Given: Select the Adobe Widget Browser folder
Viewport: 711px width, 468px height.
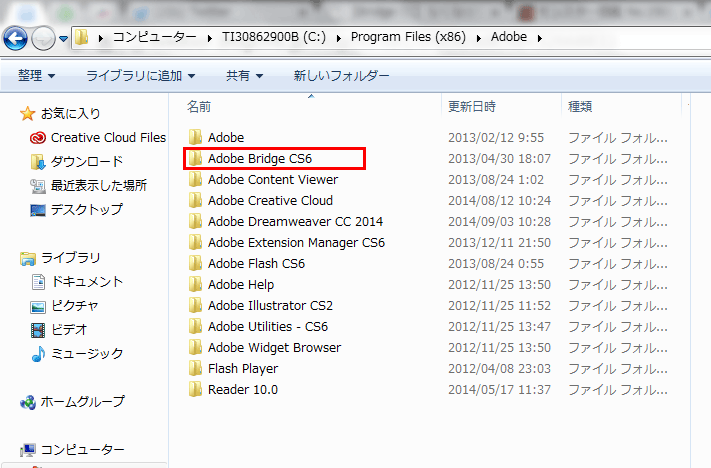Looking at the screenshot, I should click(x=274, y=348).
